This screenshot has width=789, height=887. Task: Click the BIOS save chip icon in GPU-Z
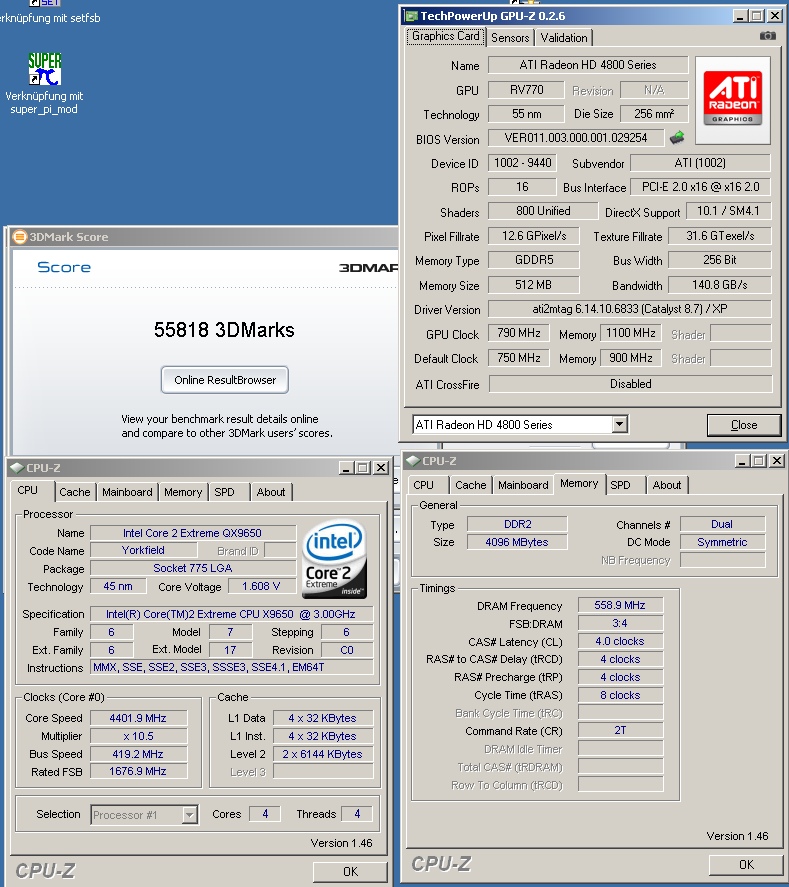point(676,137)
